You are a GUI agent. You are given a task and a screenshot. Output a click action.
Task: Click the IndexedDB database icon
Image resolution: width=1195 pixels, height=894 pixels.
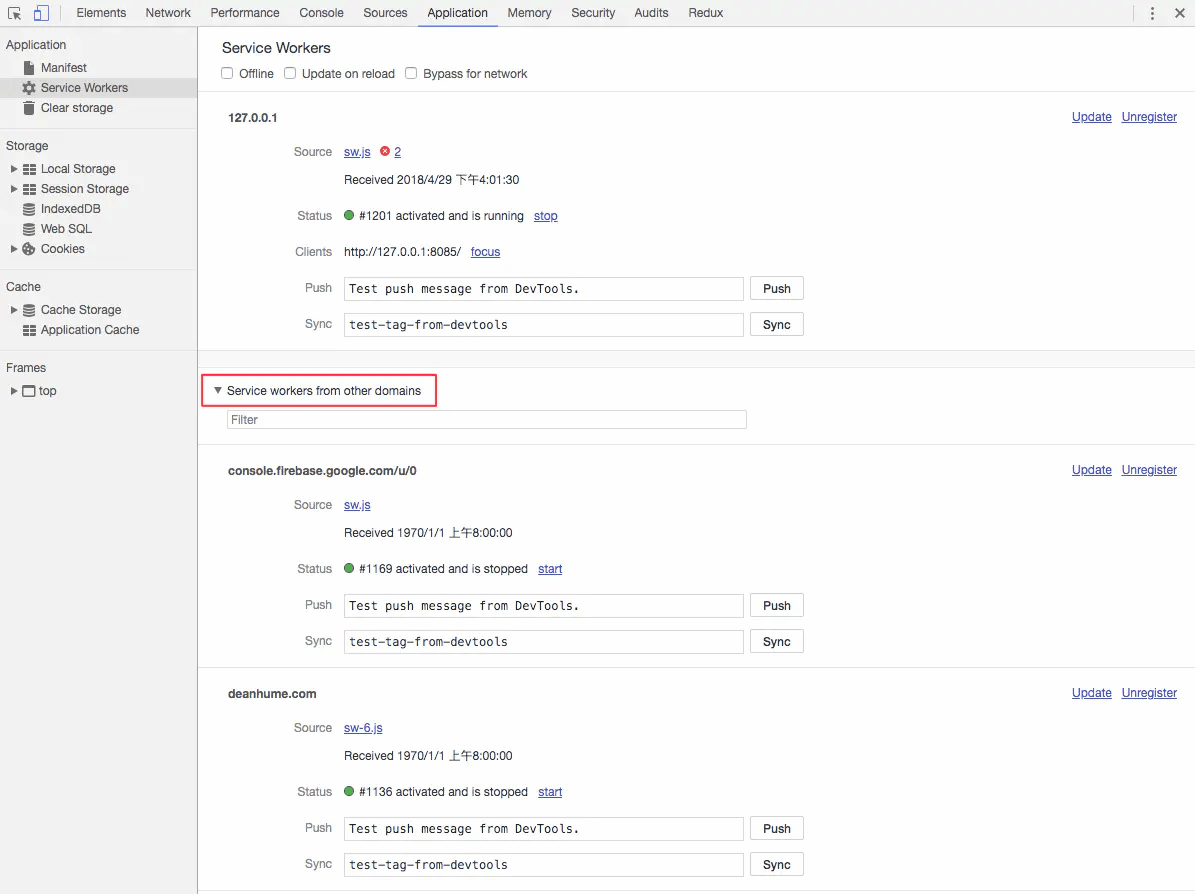[x=29, y=209]
